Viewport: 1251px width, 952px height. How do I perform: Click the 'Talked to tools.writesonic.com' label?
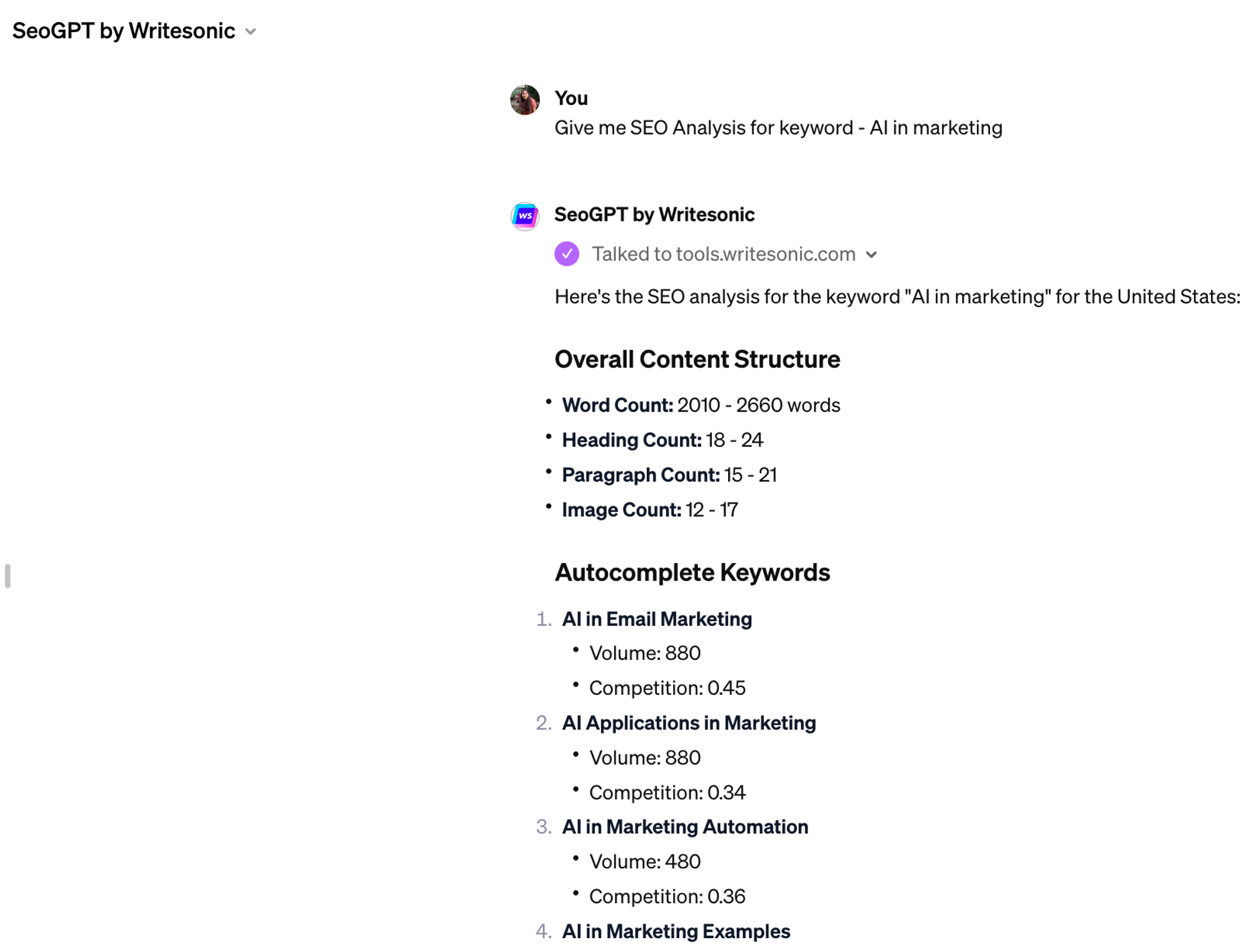[x=723, y=254]
